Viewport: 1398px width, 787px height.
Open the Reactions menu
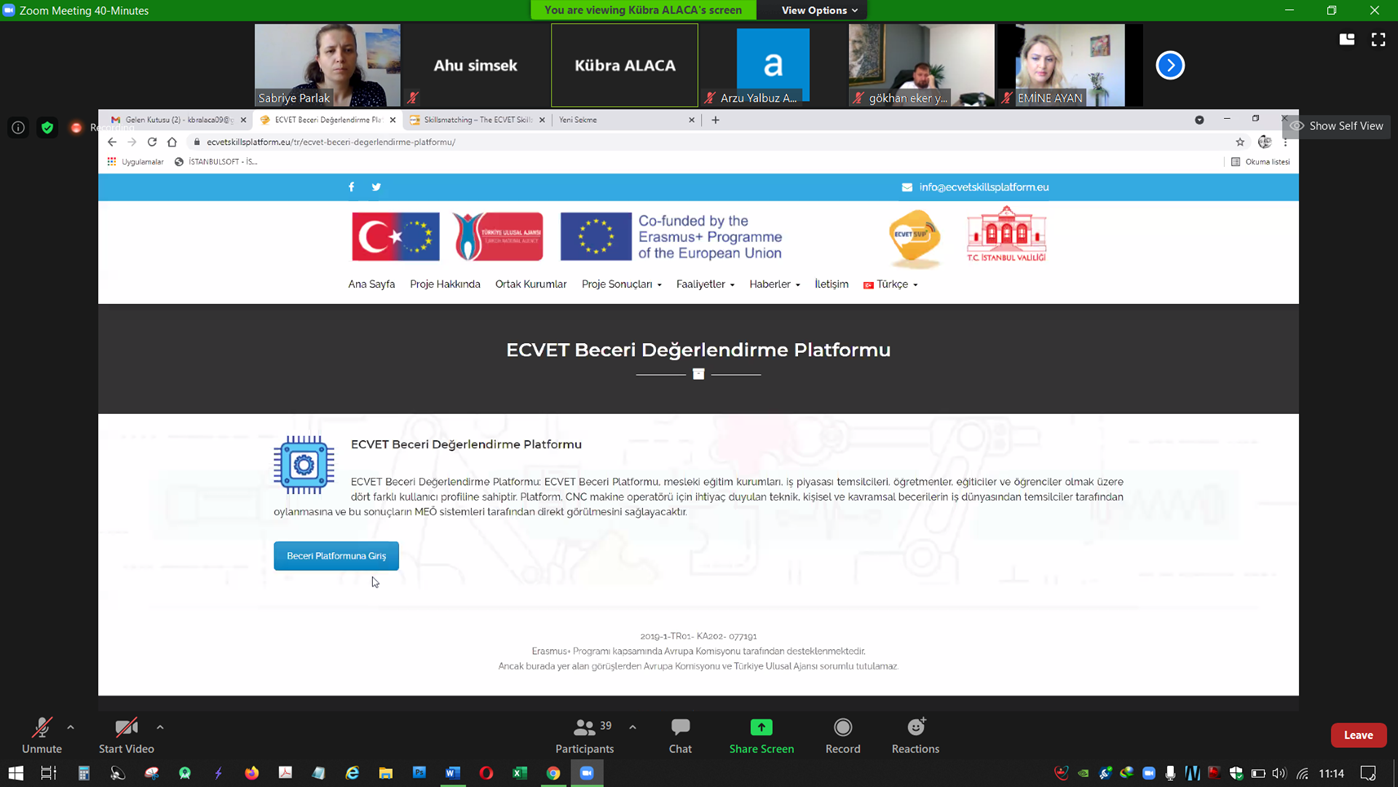915,735
